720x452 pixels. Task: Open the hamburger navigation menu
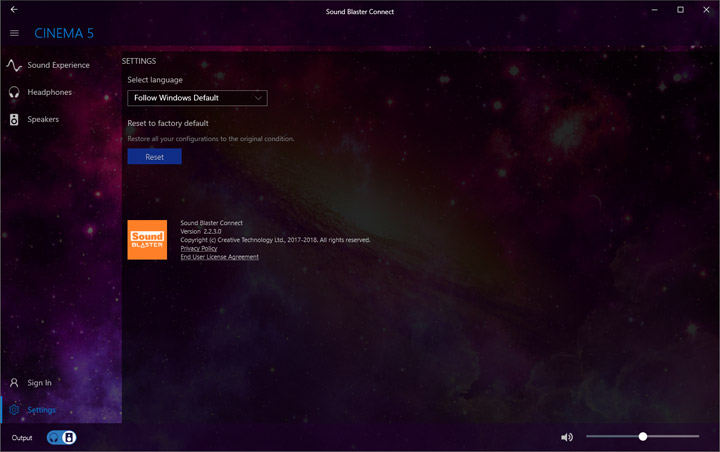point(14,33)
